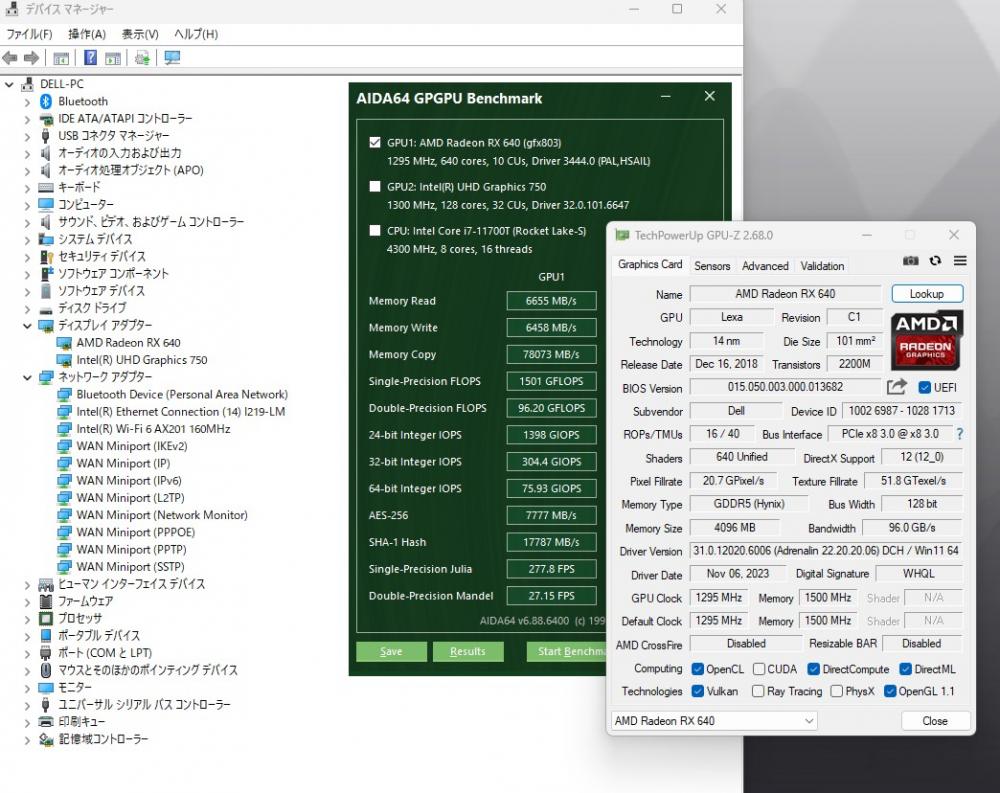1000x793 pixels.
Task: Click Scan for hardware changes monitor icon
Action: pos(172,58)
